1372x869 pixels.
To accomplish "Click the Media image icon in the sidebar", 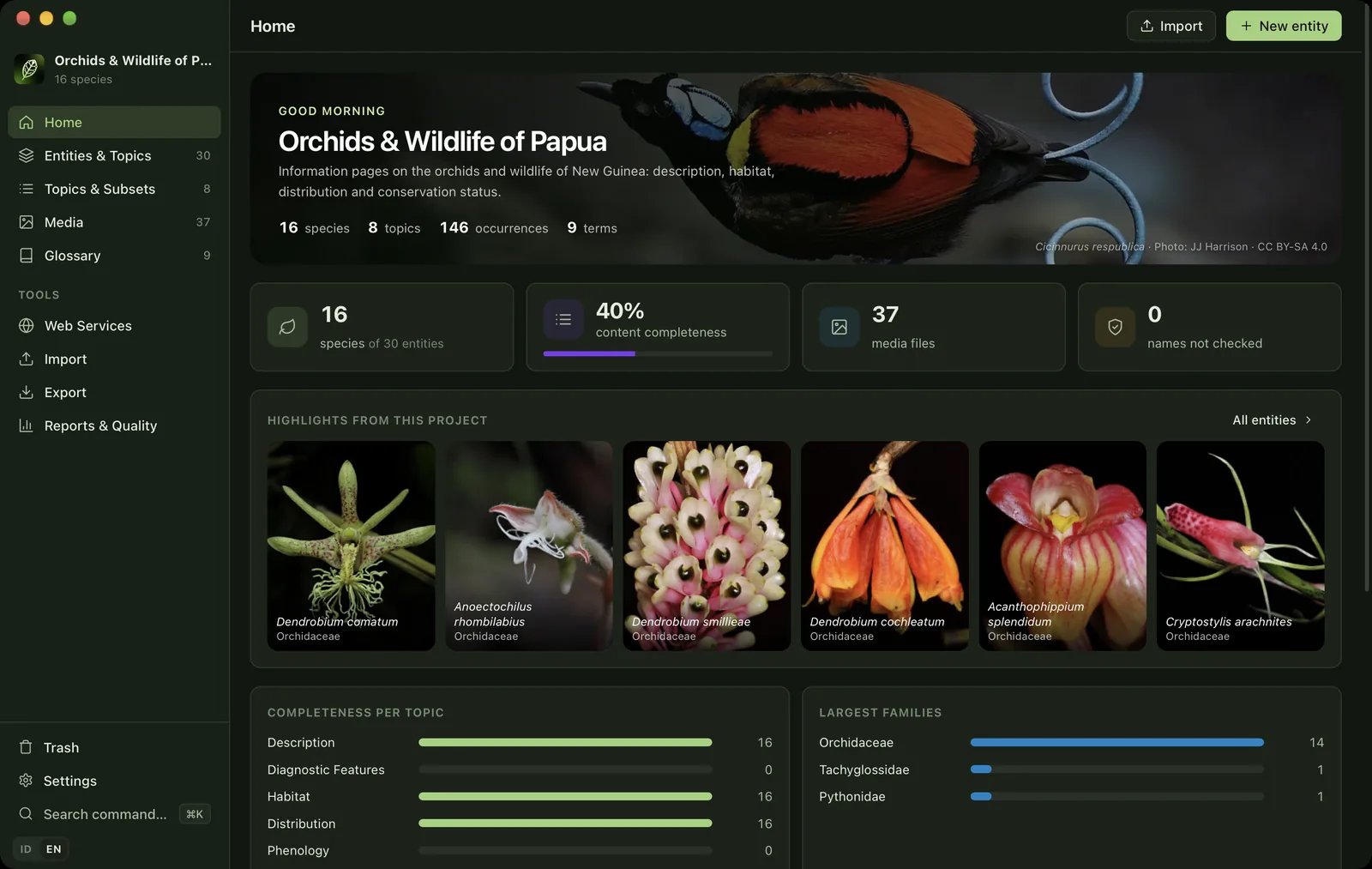I will [x=27, y=222].
